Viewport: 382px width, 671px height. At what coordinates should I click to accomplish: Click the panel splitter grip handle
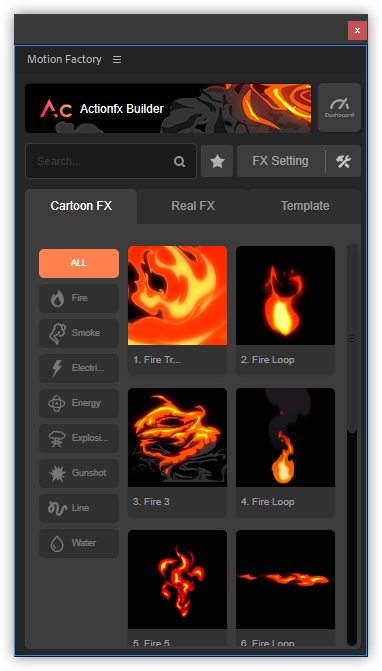(352, 338)
